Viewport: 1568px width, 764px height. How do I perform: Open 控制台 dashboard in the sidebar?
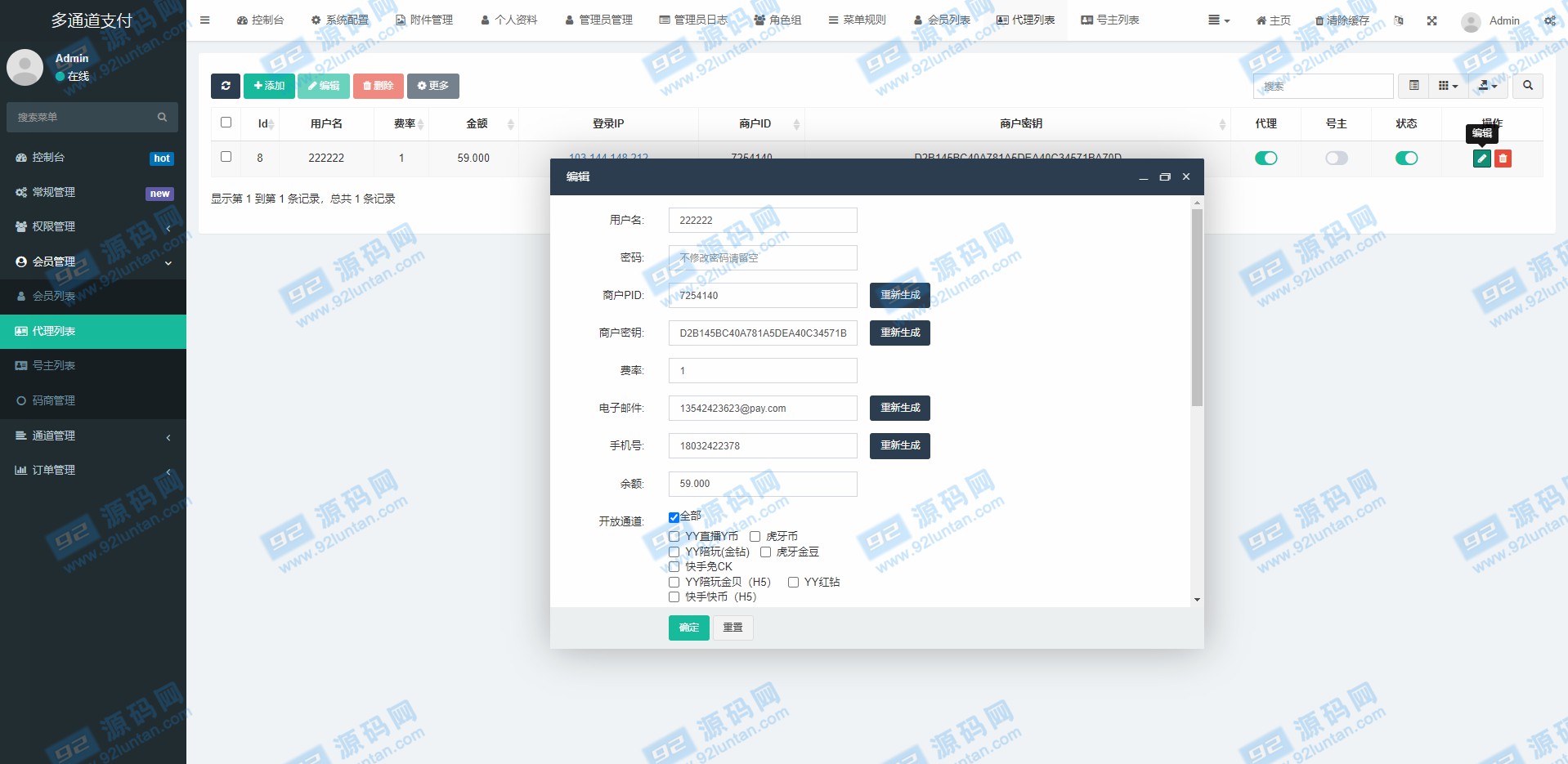(x=93, y=158)
